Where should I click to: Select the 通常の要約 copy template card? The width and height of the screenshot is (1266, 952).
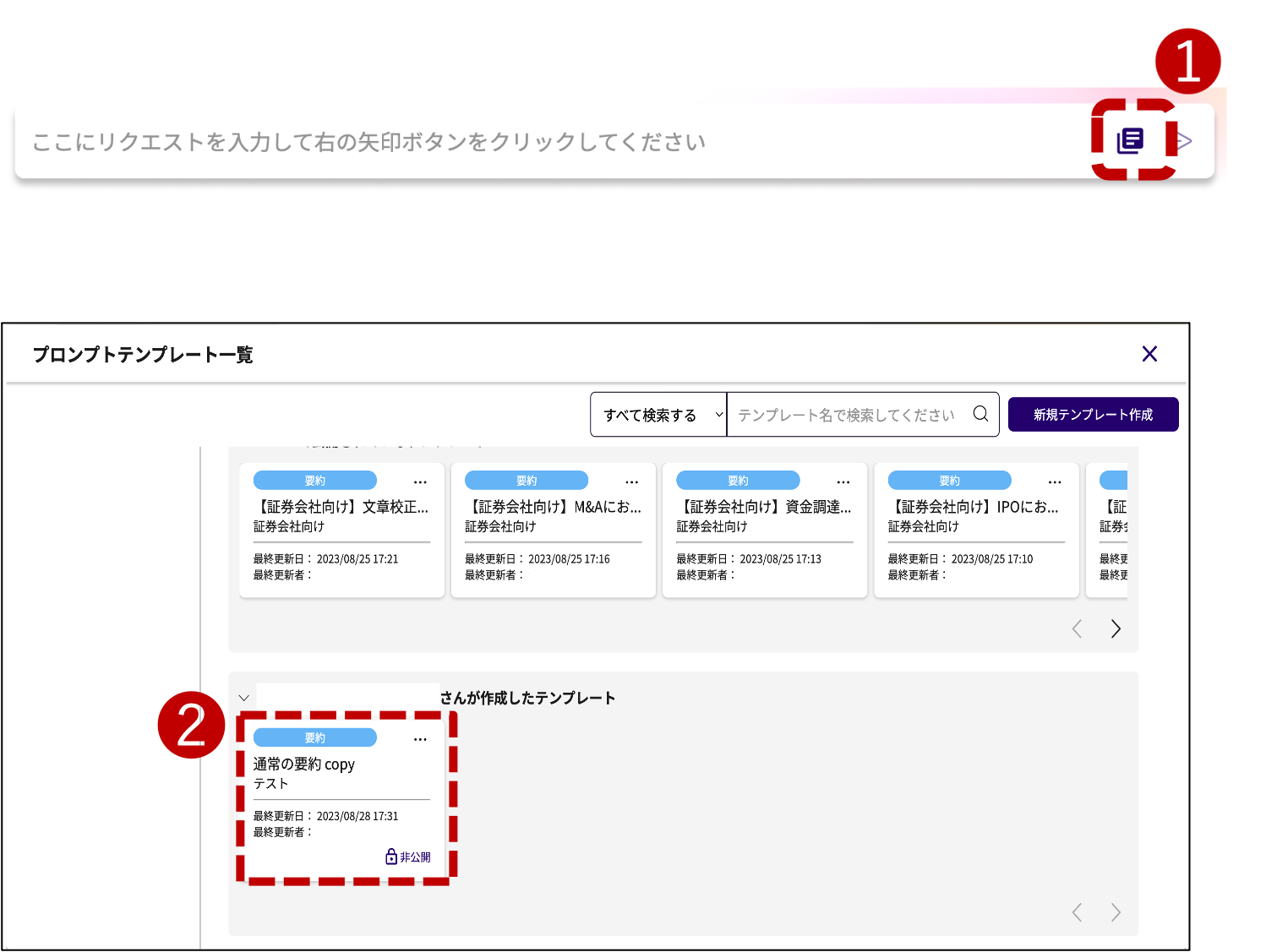[341, 786]
